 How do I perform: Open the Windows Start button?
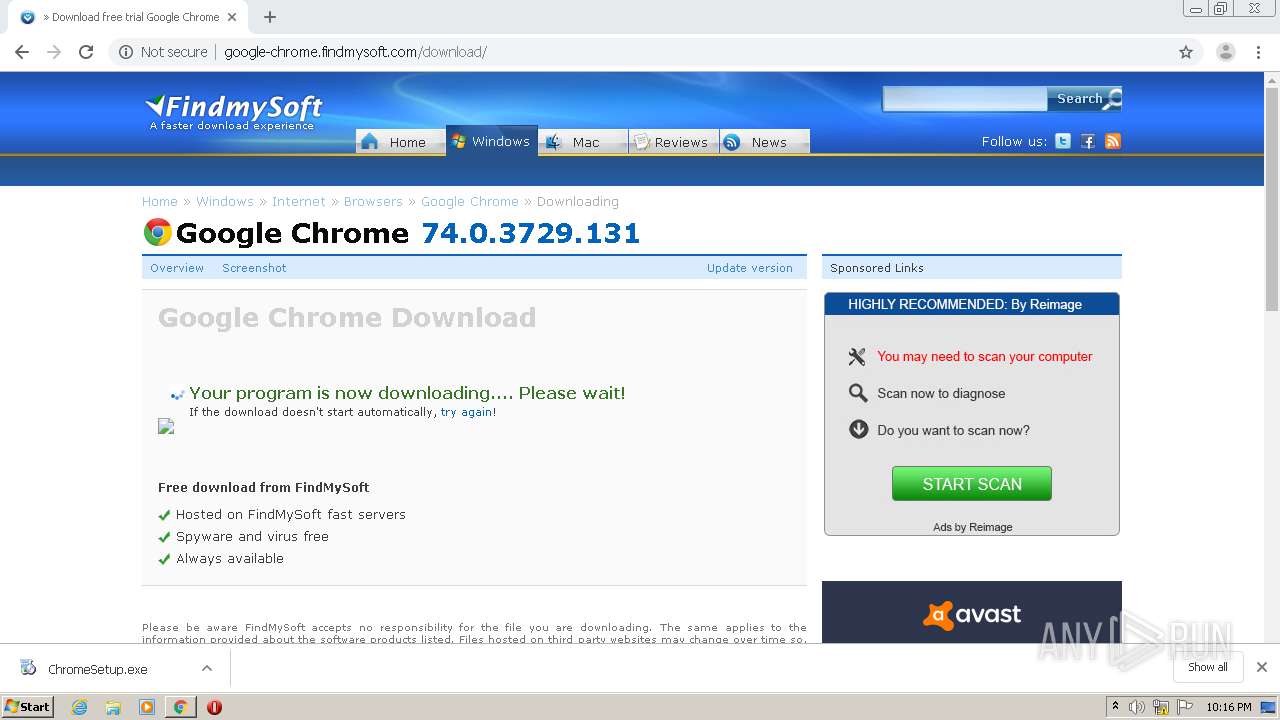click(28, 706)
